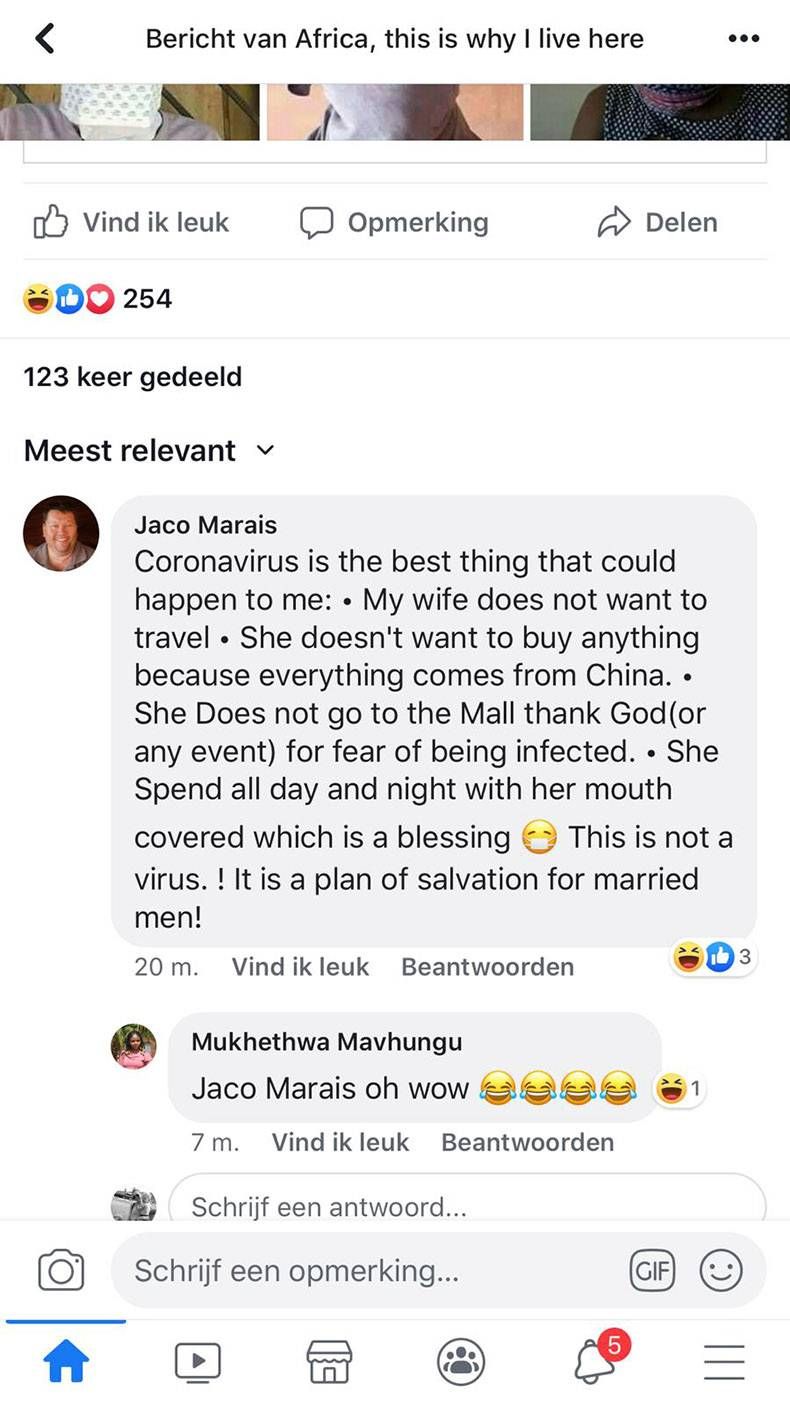Open the three-dot more options menu

click(743, 39)
